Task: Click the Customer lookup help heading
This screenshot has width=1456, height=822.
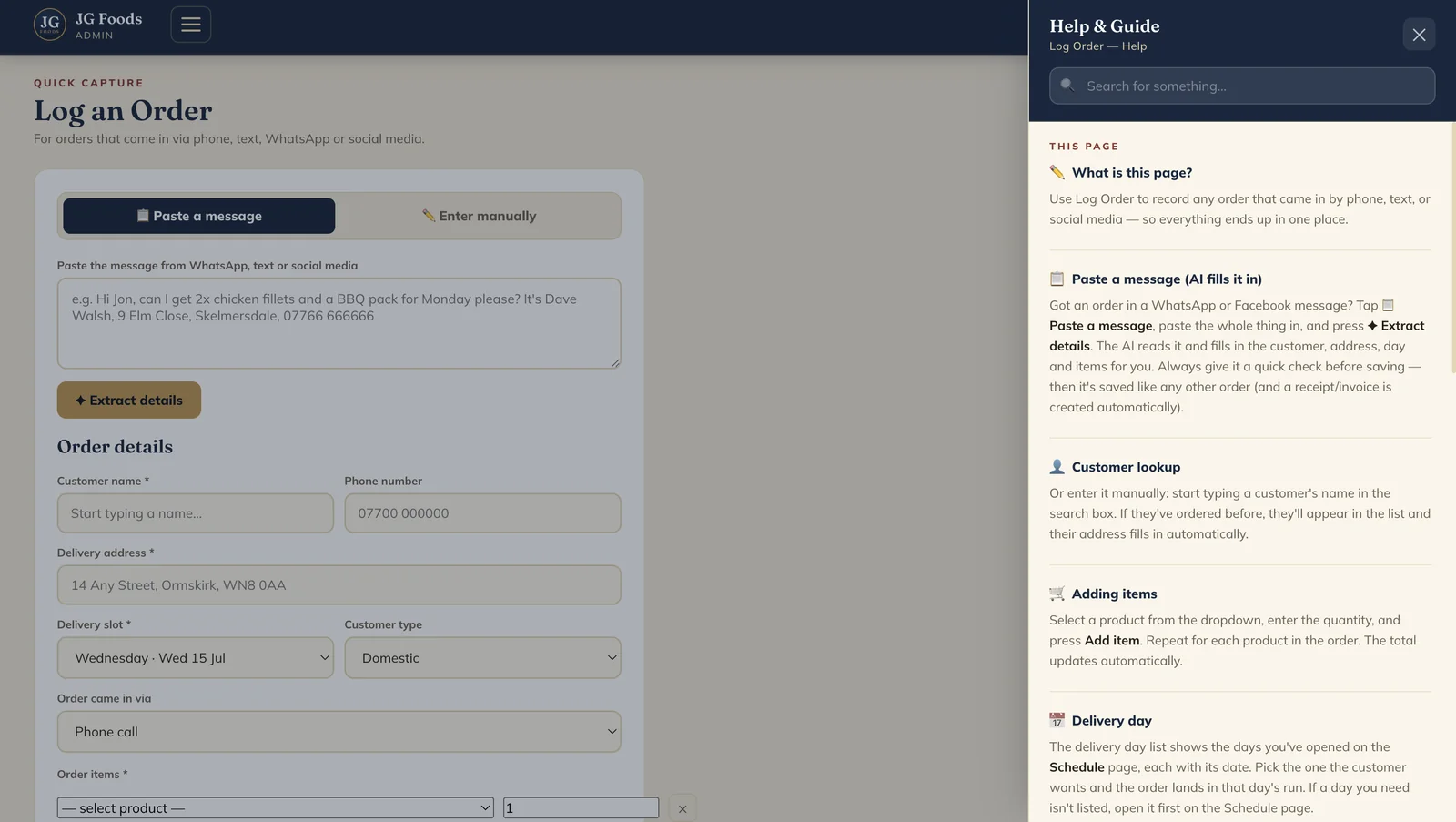Action: coord(1126,467)
